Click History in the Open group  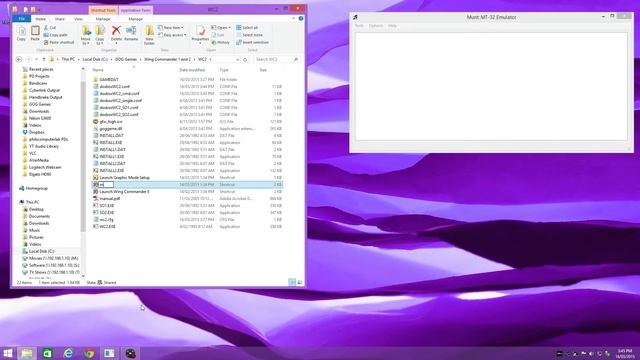(220, 42)
